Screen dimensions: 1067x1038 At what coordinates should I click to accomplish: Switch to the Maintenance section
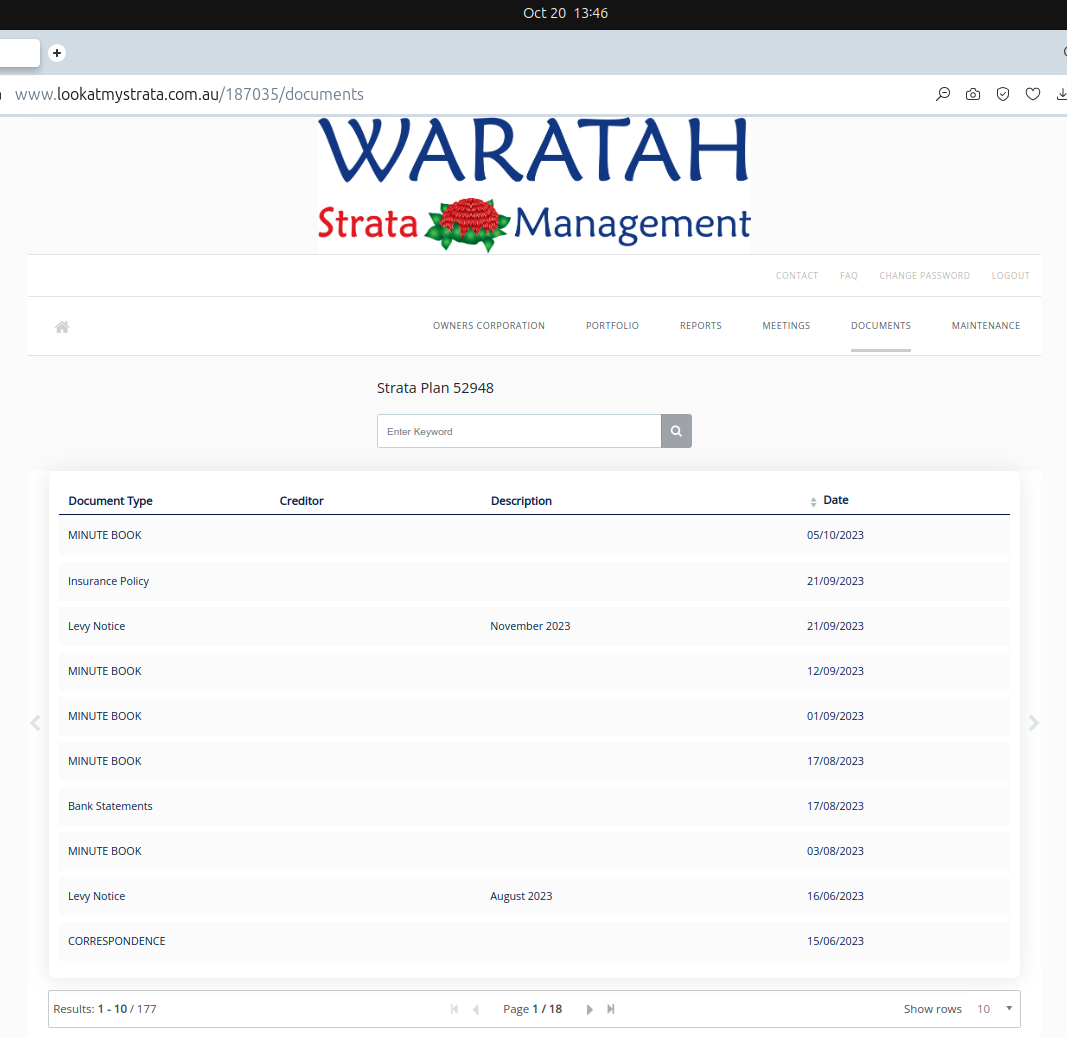pyautogui.click(x=985, y=326)
